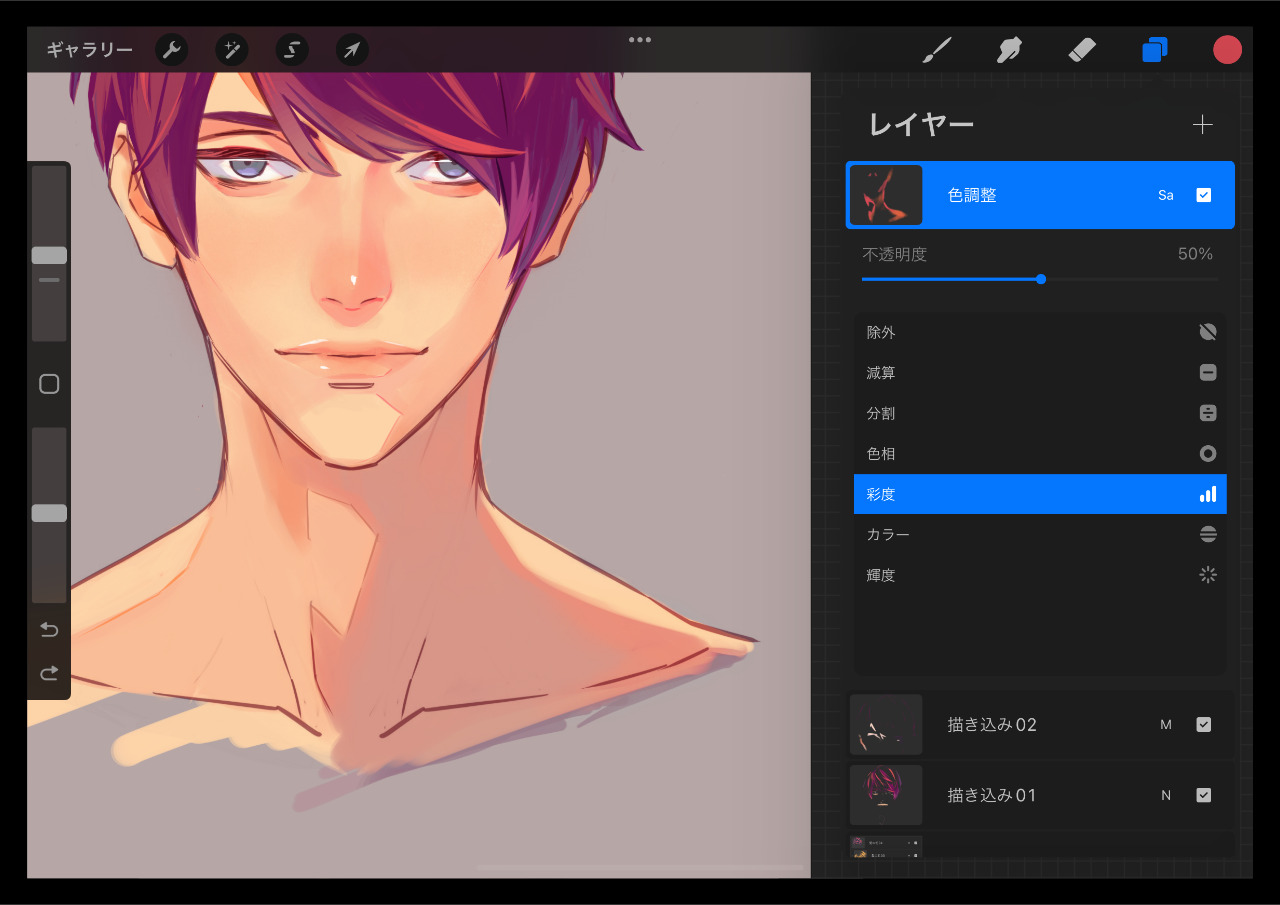Viewport: 1280px width, 905px height.
Task: Collapse blend mode via Sa on 色調整
Action: click(1165, 195)
